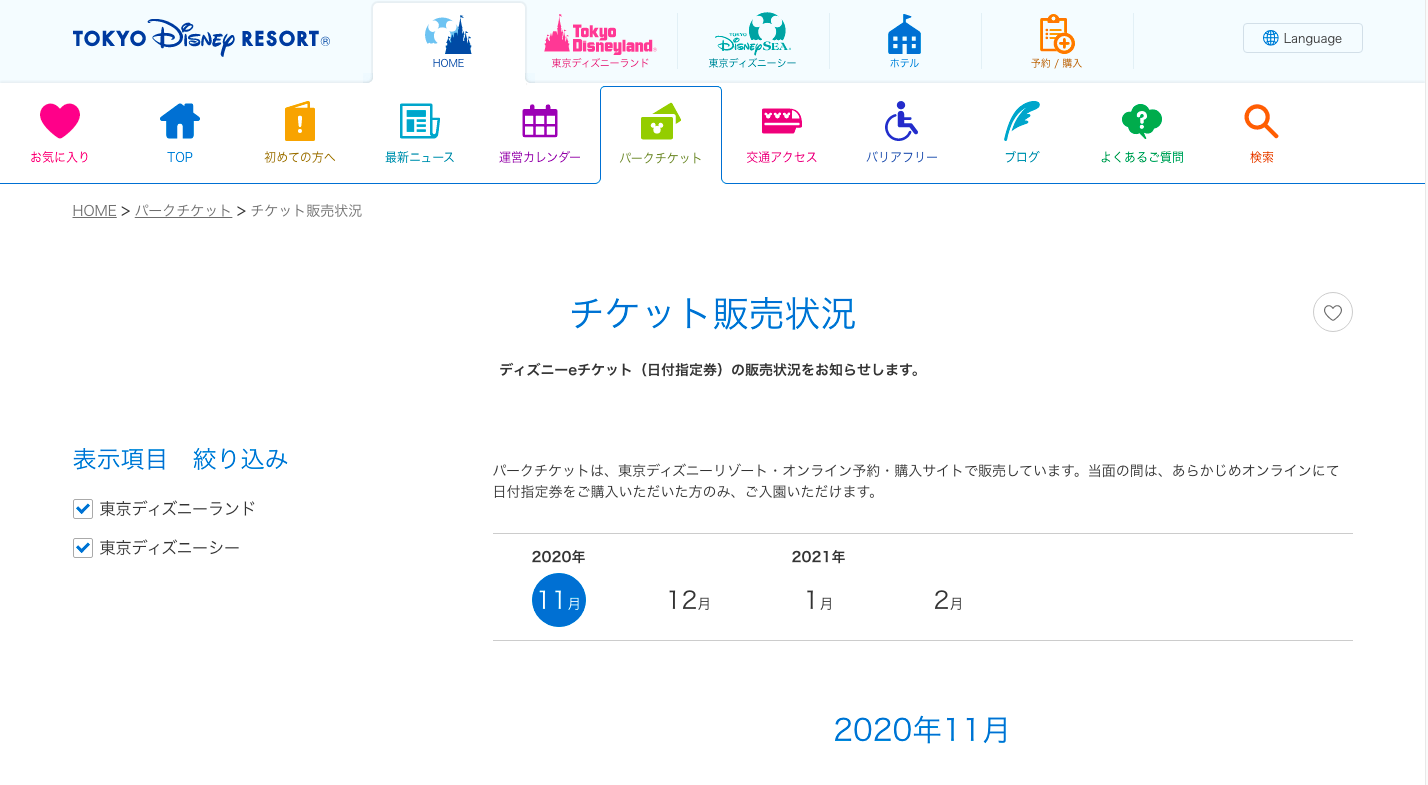This screenshot has width=1428, height=785.
Task: Open the Language selector button
Action: coord(1302,38)
